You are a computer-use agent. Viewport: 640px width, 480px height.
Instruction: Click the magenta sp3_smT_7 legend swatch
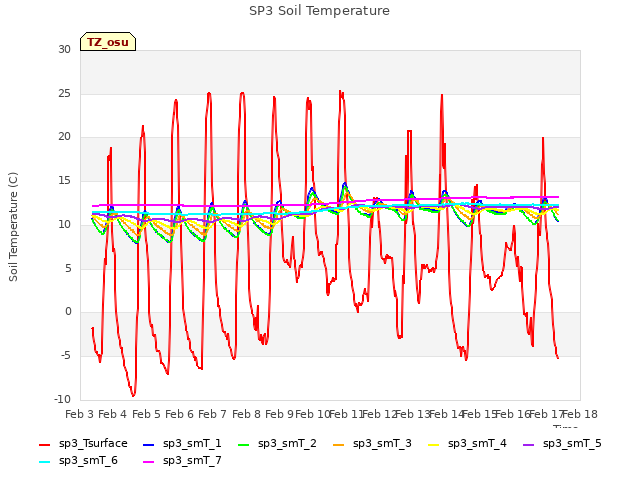pyautogui.click(x=149, y=462)
